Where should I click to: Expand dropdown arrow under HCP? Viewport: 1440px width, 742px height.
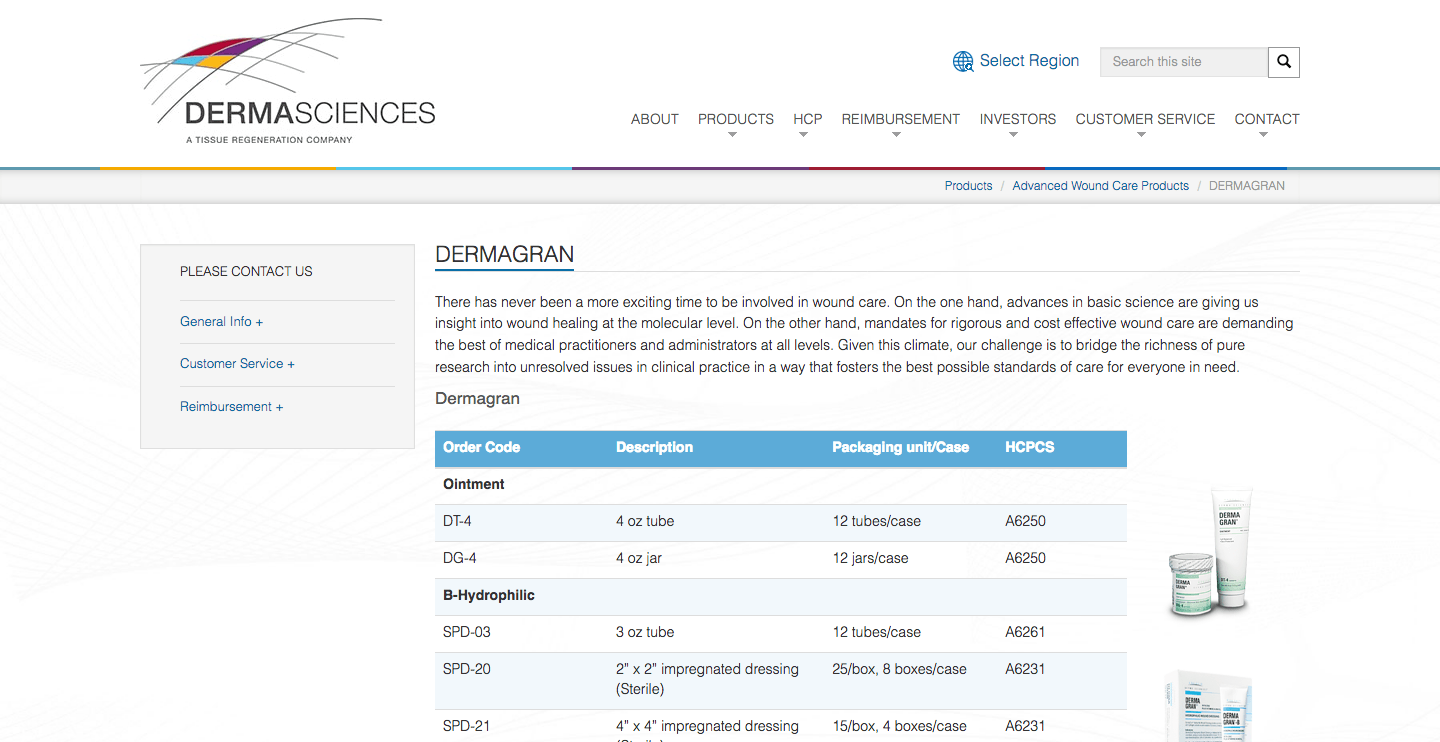click(803, 135)
